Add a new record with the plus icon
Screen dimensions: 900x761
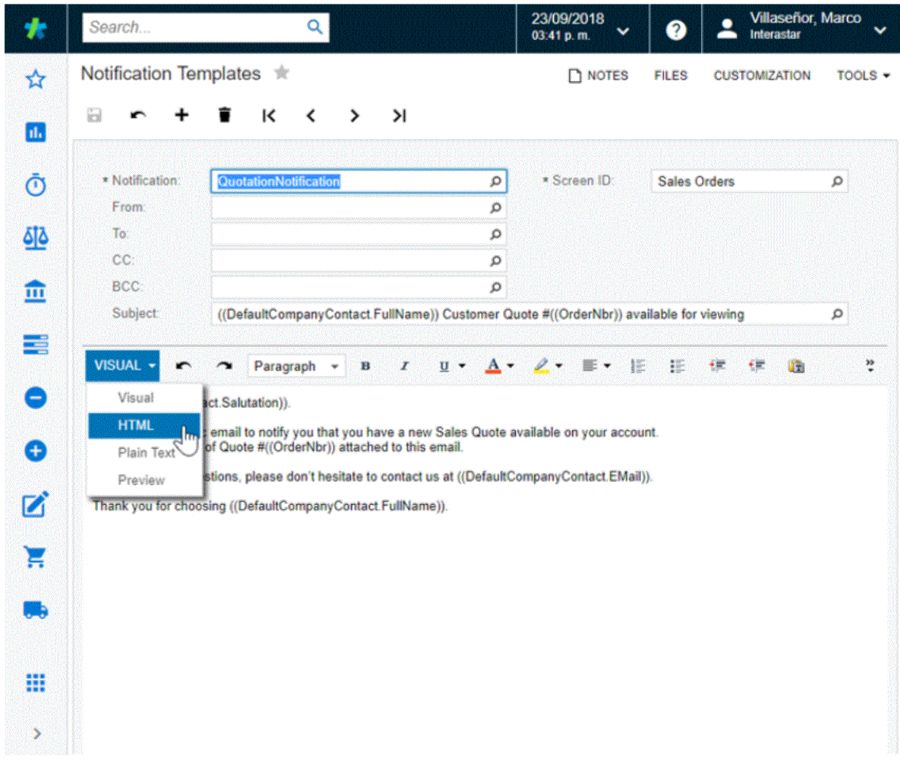[x=181, y=115]
